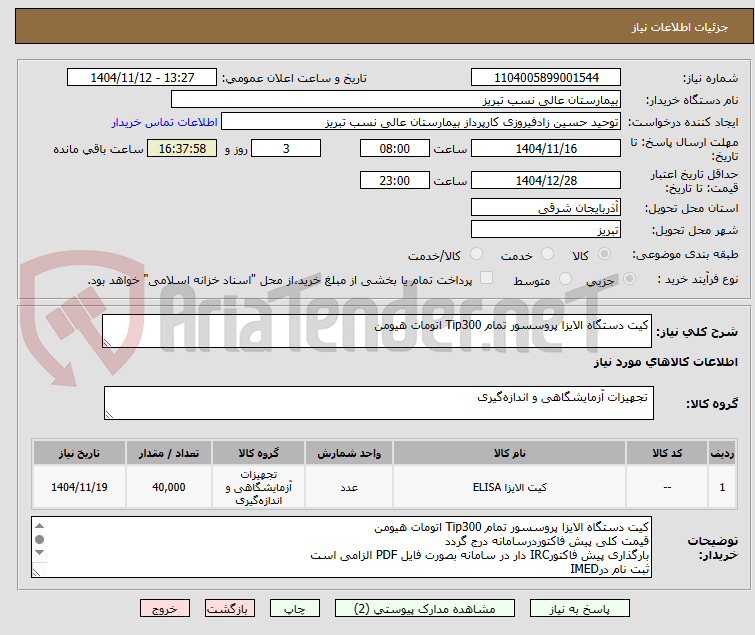755x635 pixels.
Task: Click the پاسخ به نیاز button
Action: tap(580, 609)
